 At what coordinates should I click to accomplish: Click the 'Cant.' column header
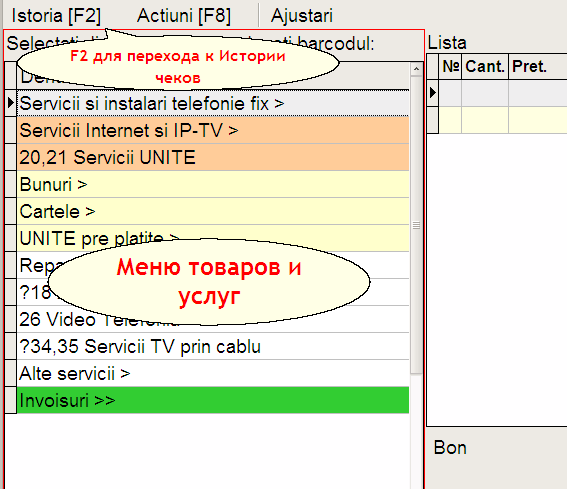click(x=485, y=67)
